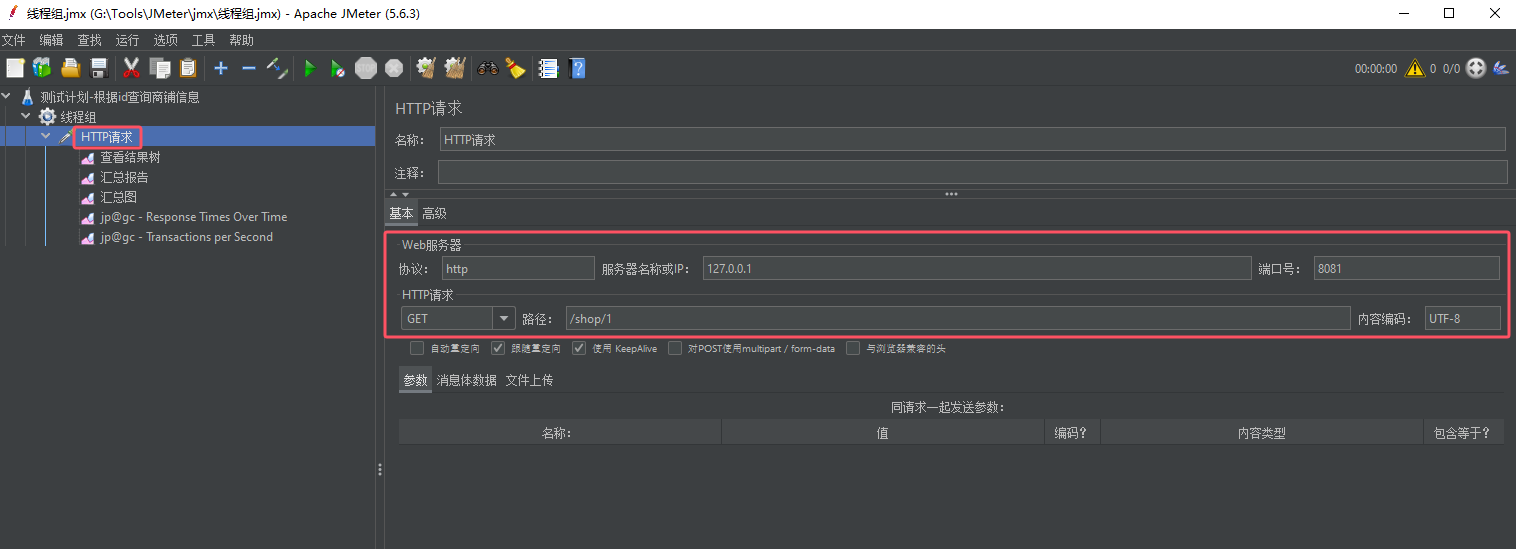Start test without pauses icon

[338, 68]
